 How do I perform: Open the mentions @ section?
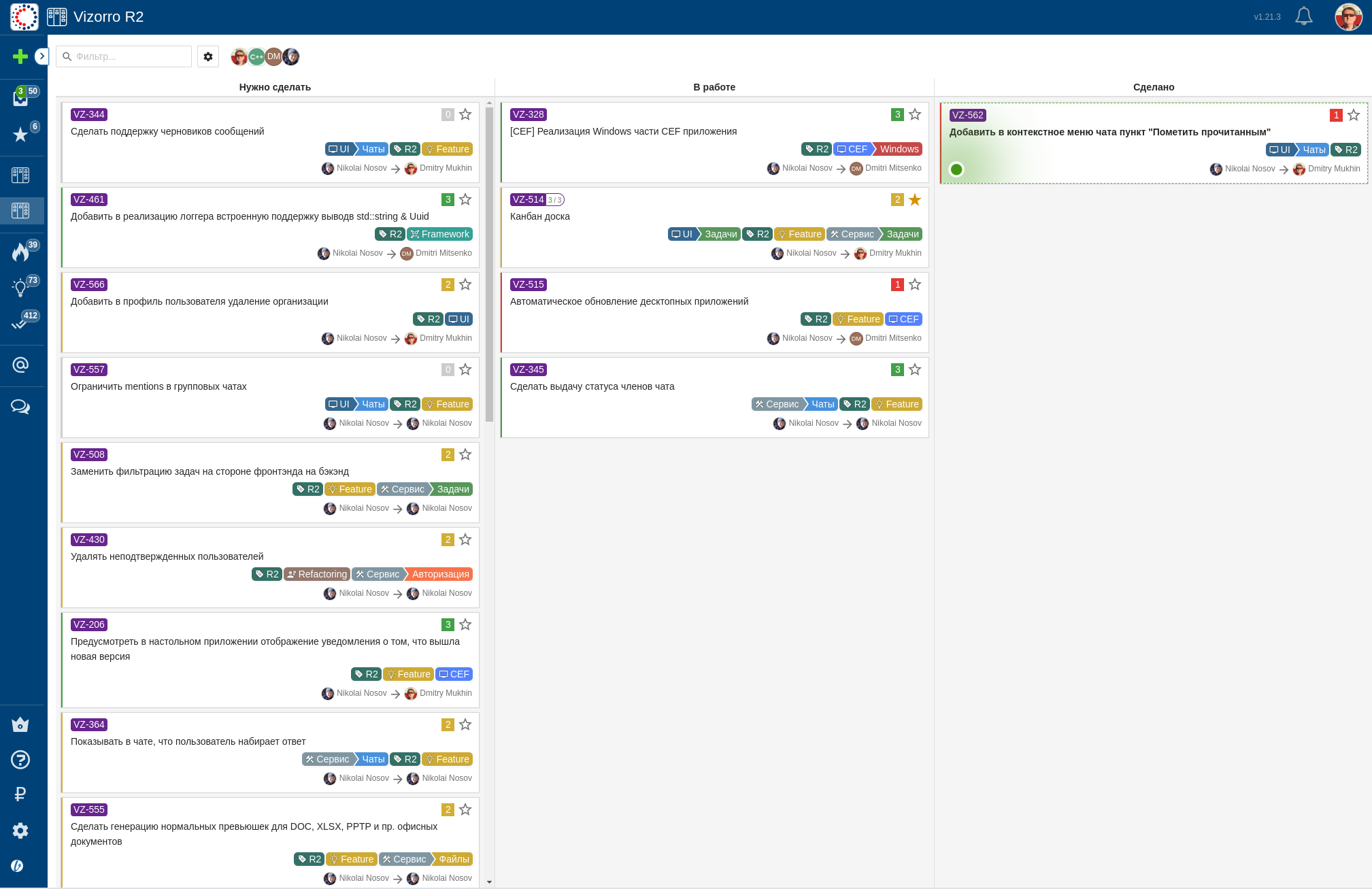20,365
